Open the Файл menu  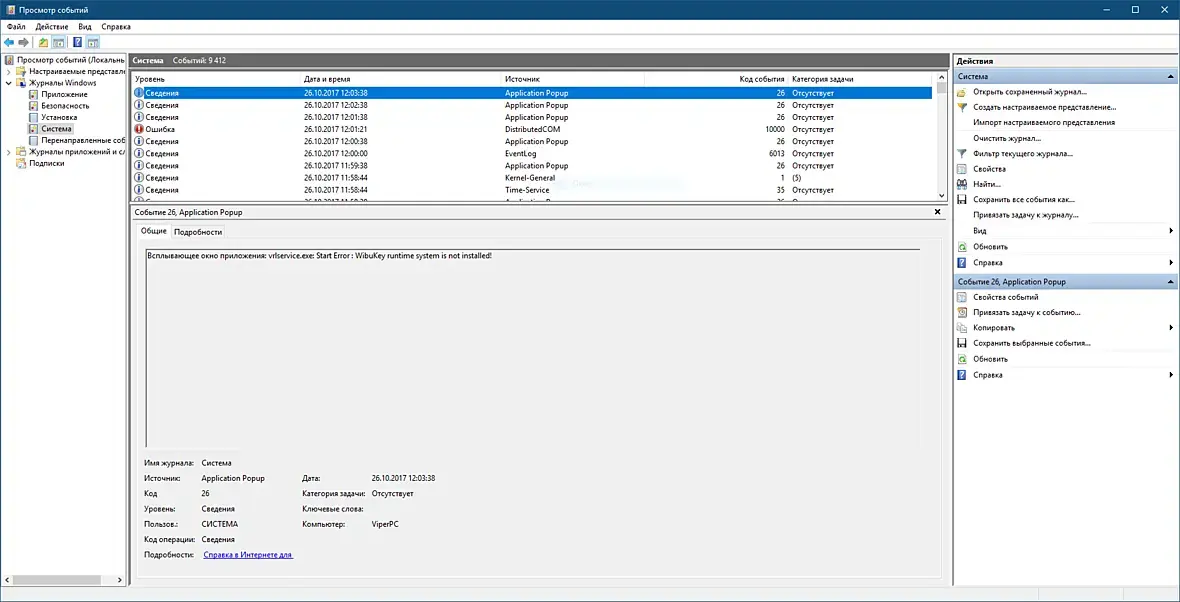[16, 26]
